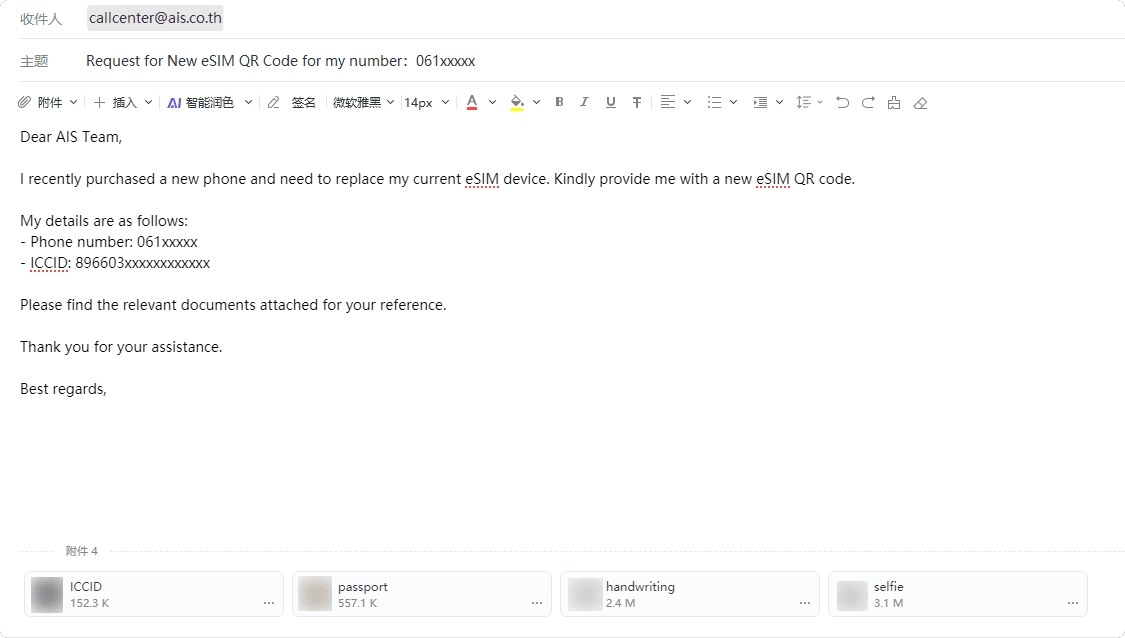Click the yellow highlight color swatch
Image resolution: width=1125 pixels, height=638 pixels.
pos(517,102)
